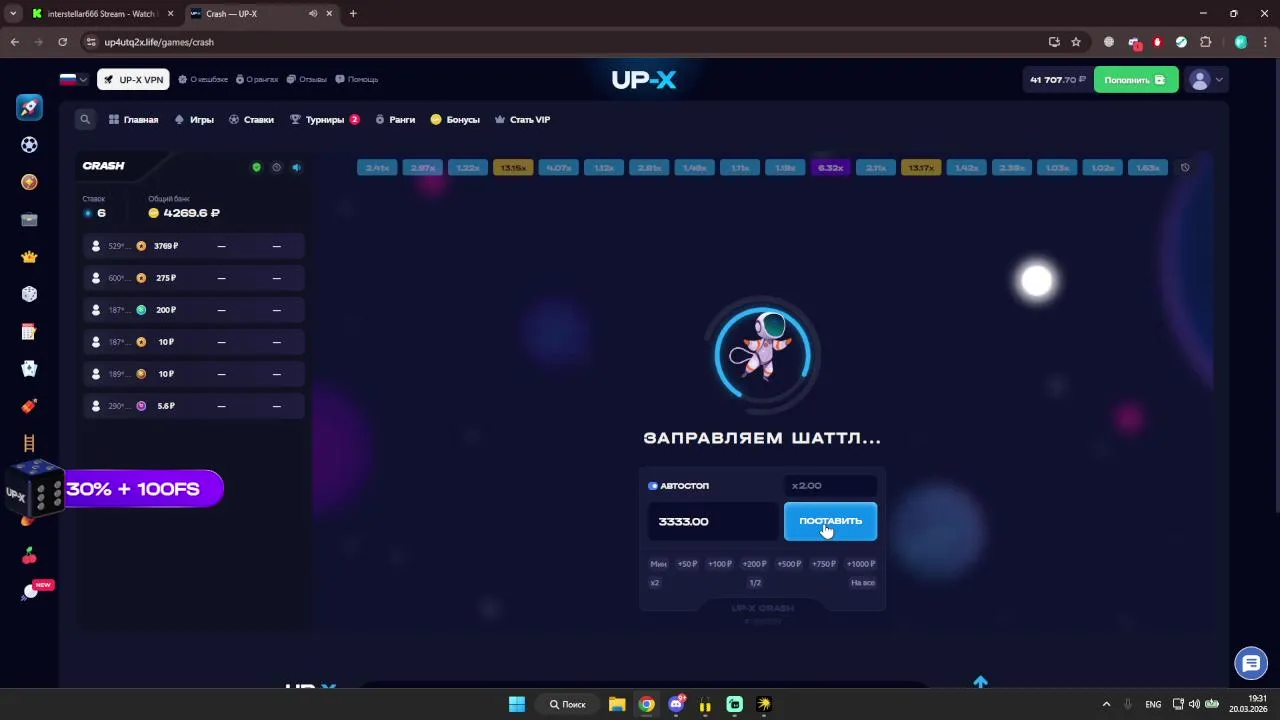This screenshot has width=1280, height=720.
Task: Open the briefcase icon in sidebar
Action: 29,220
